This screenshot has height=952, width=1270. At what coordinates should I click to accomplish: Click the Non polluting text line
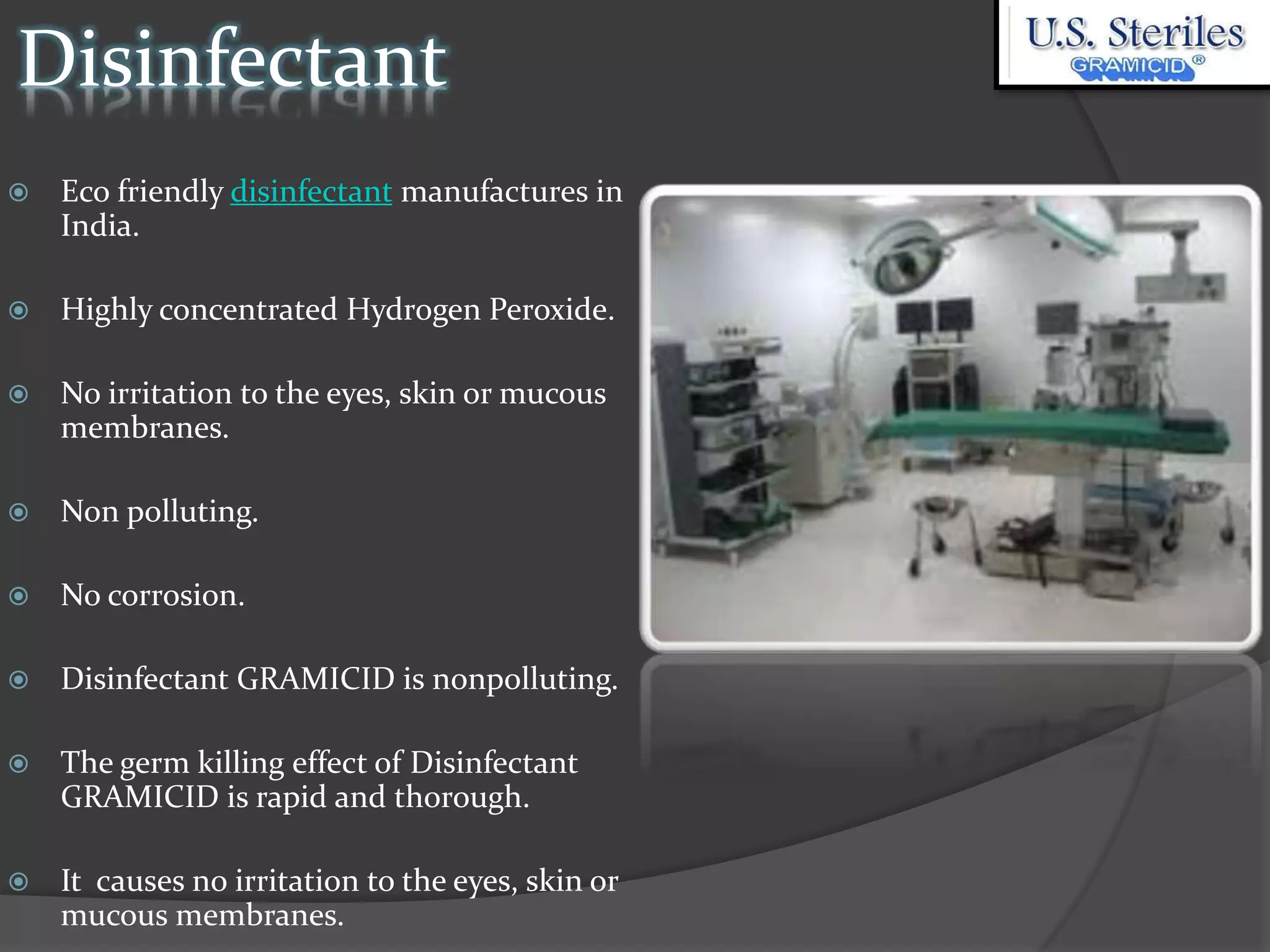pos(159,512)
